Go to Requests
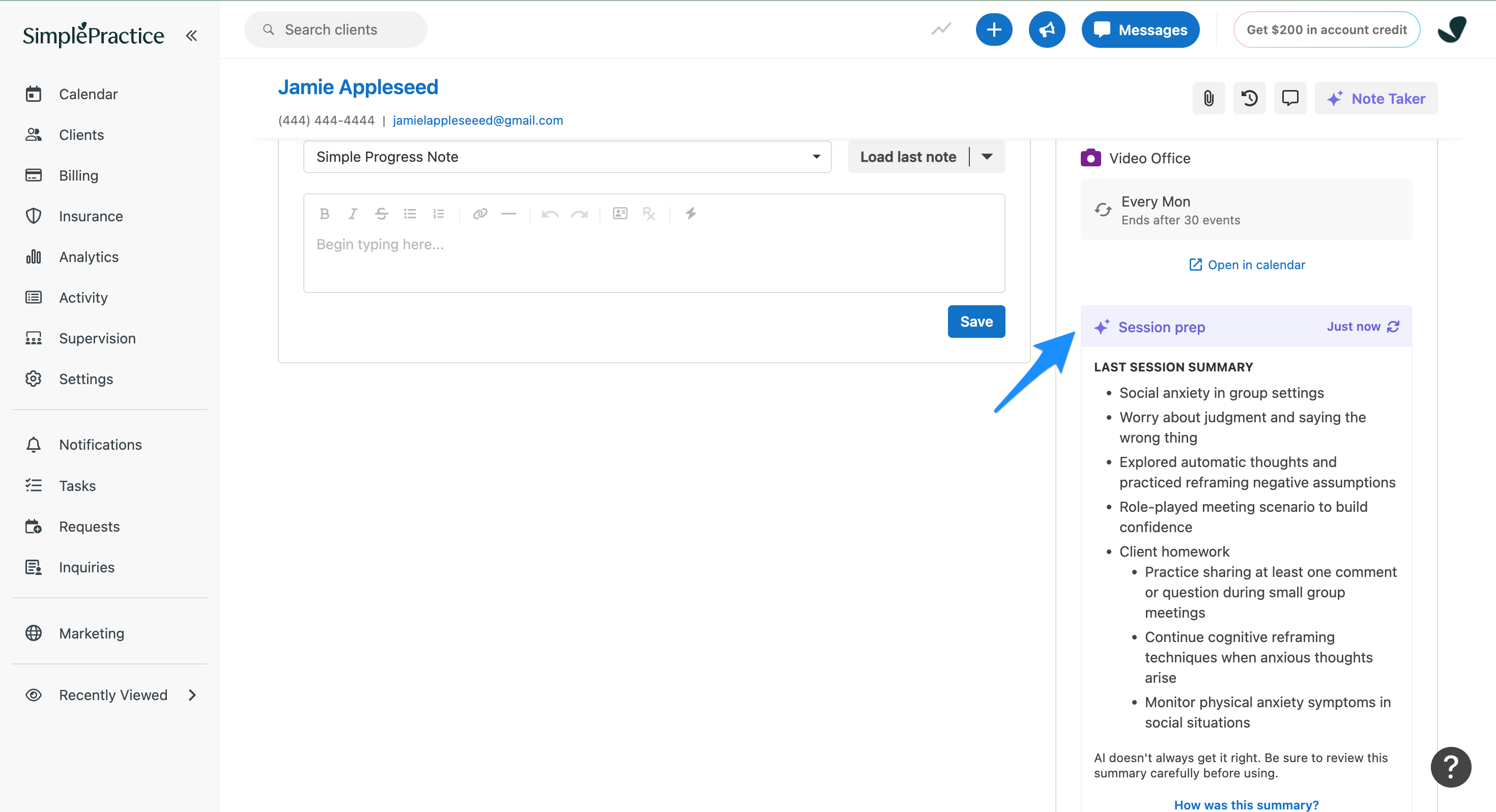Screen dimensions: 1496x812 (89, 526)
